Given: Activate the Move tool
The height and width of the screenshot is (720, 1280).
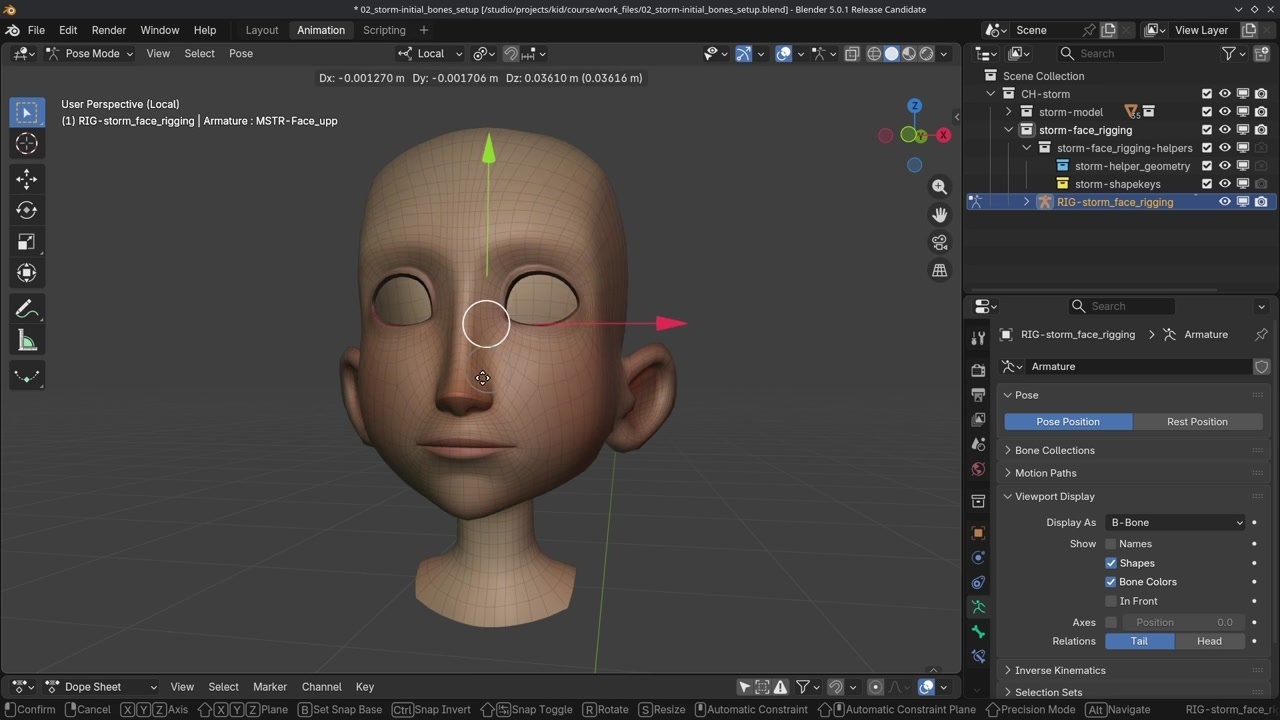Looking at the screenshot, I should tap(27, 179).
